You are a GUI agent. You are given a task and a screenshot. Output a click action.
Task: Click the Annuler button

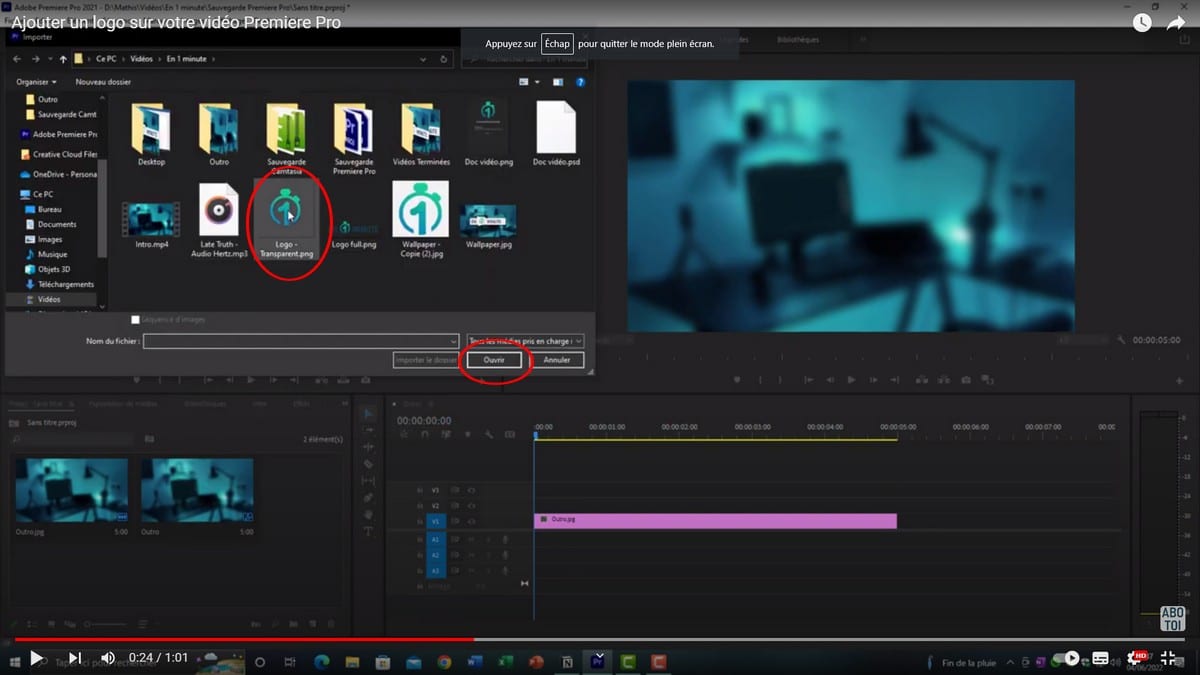pos(557,360)
